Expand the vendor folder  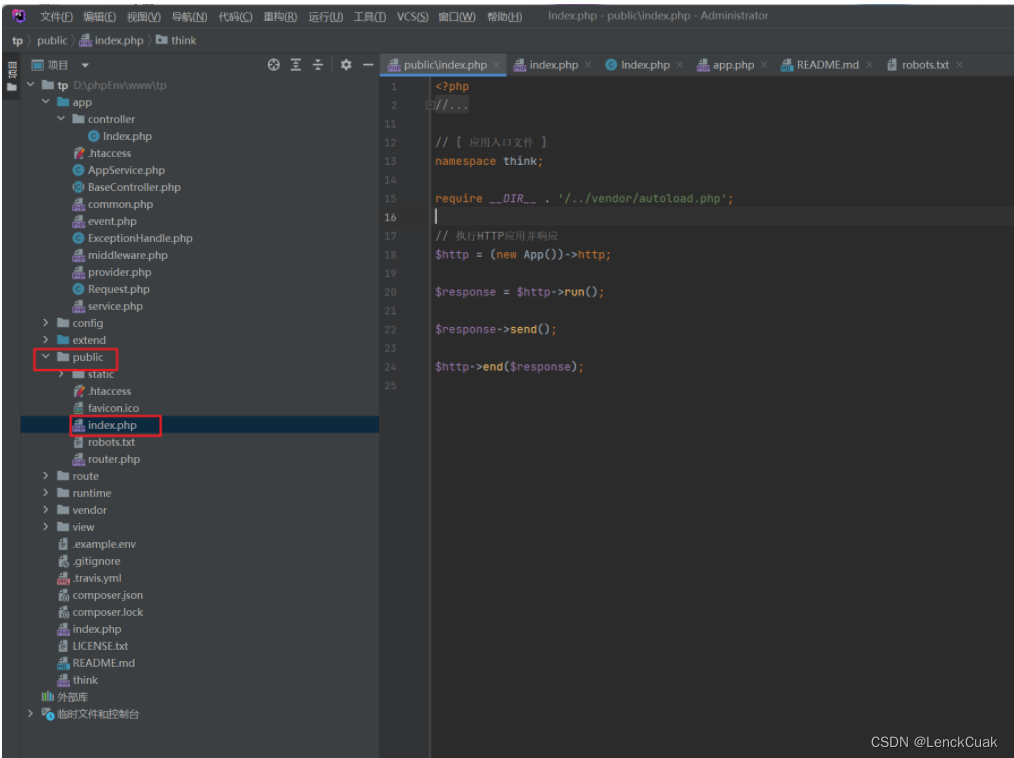coord(46,509)
